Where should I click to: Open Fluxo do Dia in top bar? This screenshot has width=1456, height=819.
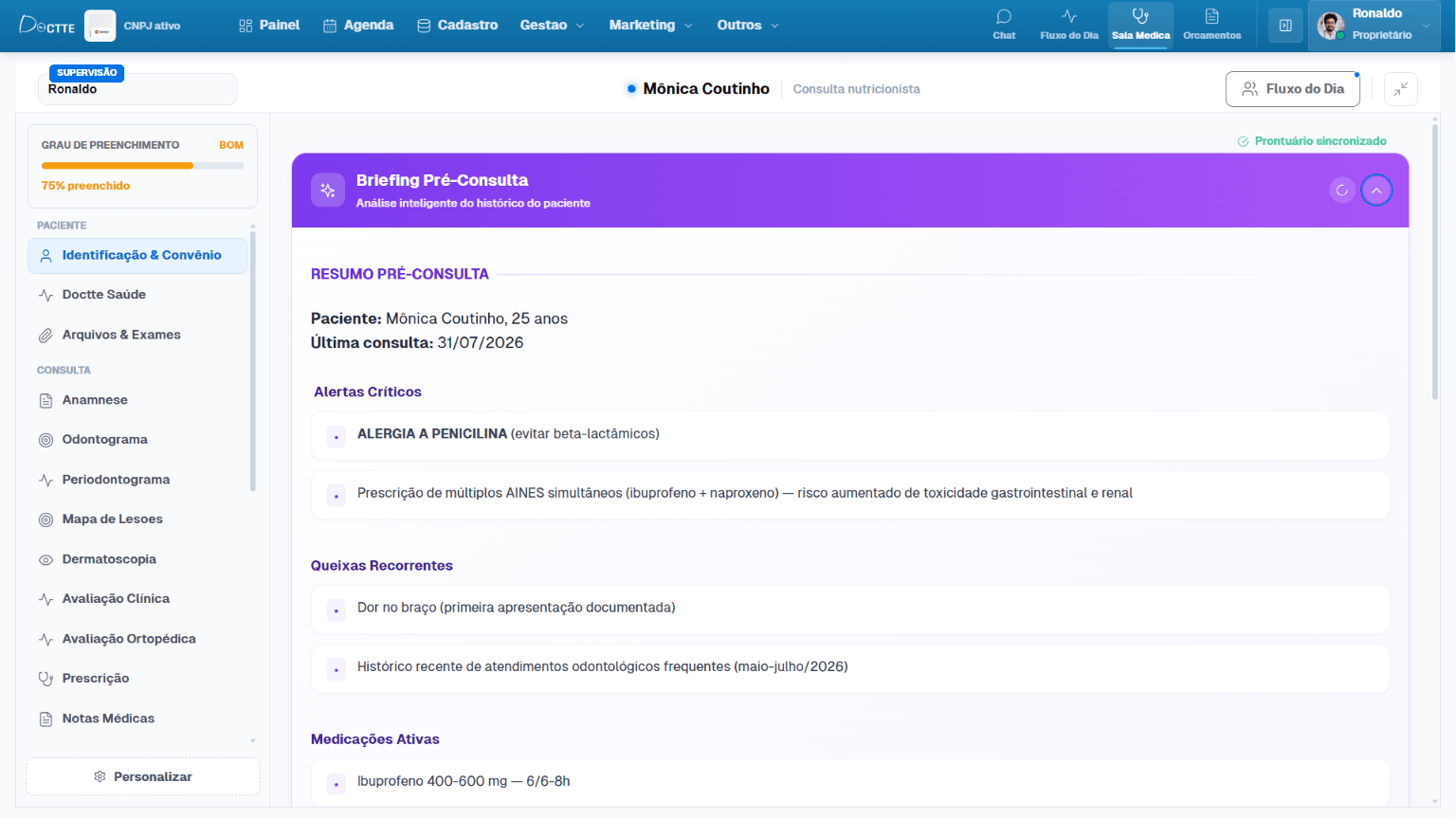pos(1069,25)
